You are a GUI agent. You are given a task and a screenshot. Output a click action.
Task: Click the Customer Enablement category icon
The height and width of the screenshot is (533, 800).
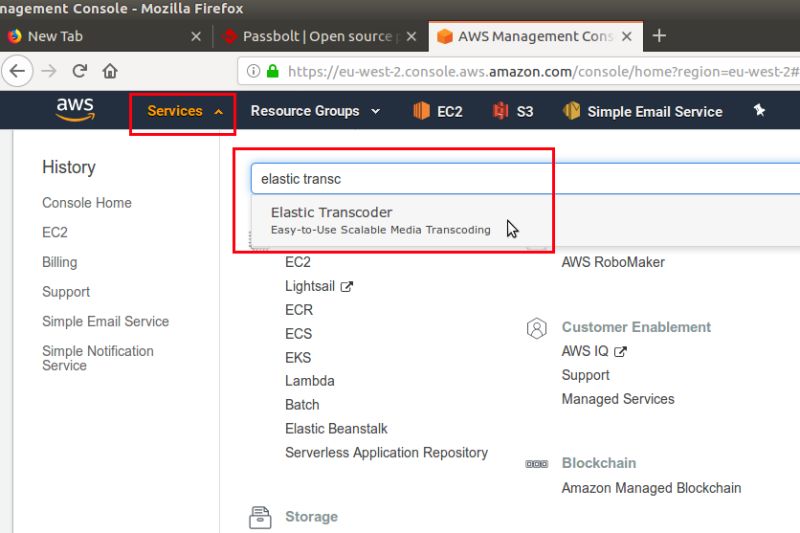536,328
